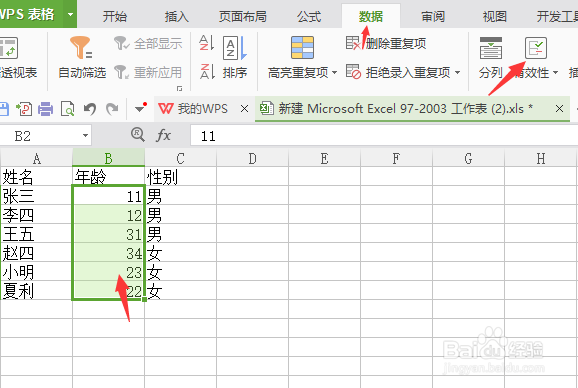Select column D header
The height and width of the screenshot is (388, 578).
click(253, 158)
